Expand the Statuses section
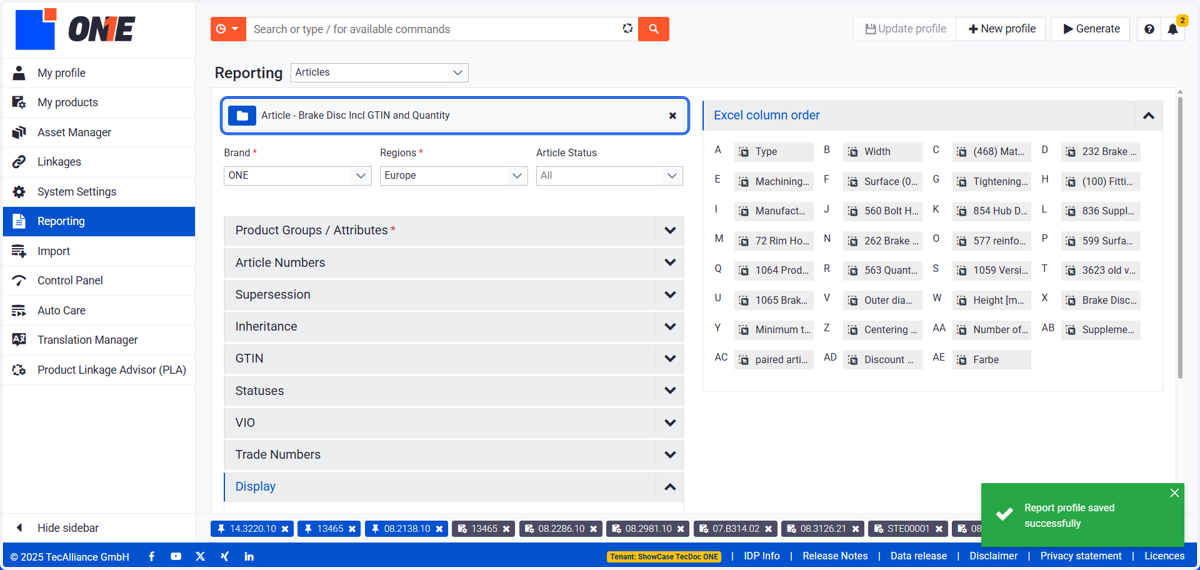The image size is (1200, 570). [x=454, y=390]
